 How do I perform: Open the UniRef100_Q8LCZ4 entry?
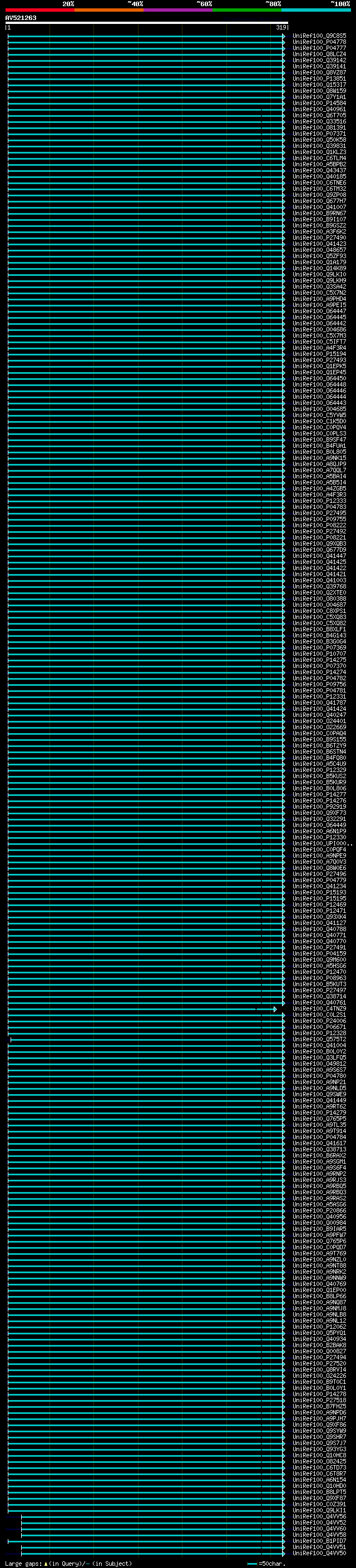[319, 54]
